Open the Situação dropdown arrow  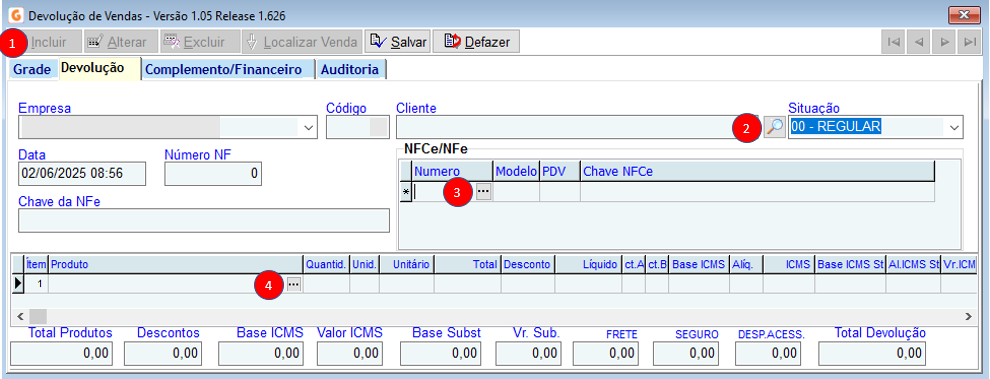pyautogui.click(x=953, y=127)
